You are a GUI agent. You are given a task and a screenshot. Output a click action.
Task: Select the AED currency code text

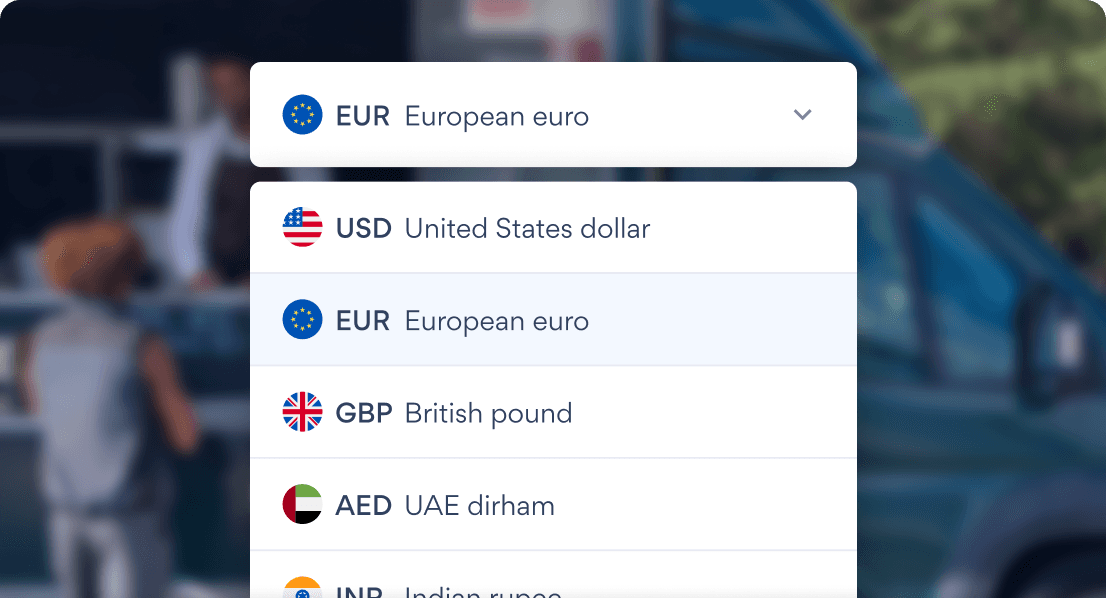pyautogui.click(x=363, y=504)
